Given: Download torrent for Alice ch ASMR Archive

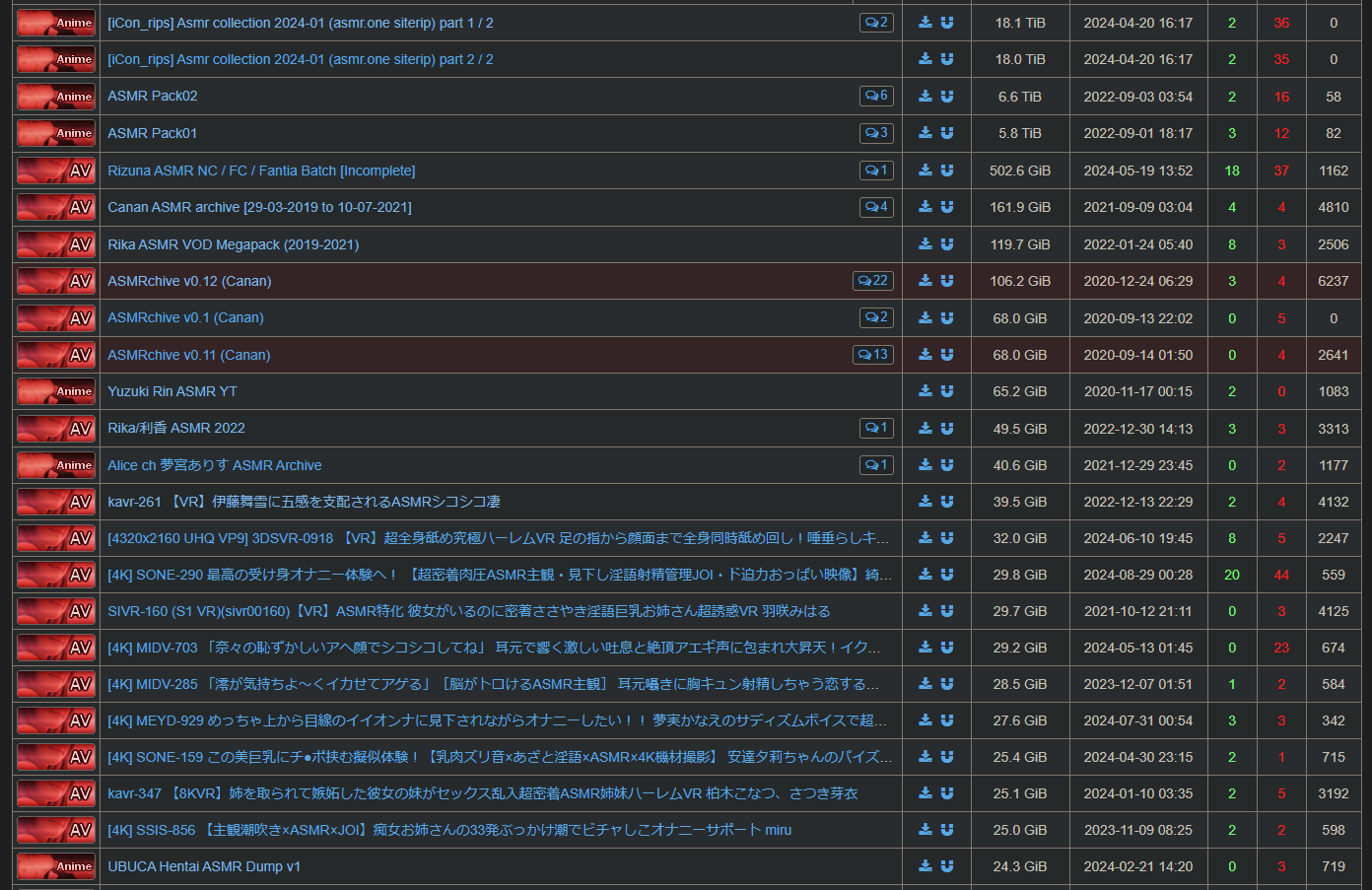Looking at the screenshot, I should click(926, 465).
